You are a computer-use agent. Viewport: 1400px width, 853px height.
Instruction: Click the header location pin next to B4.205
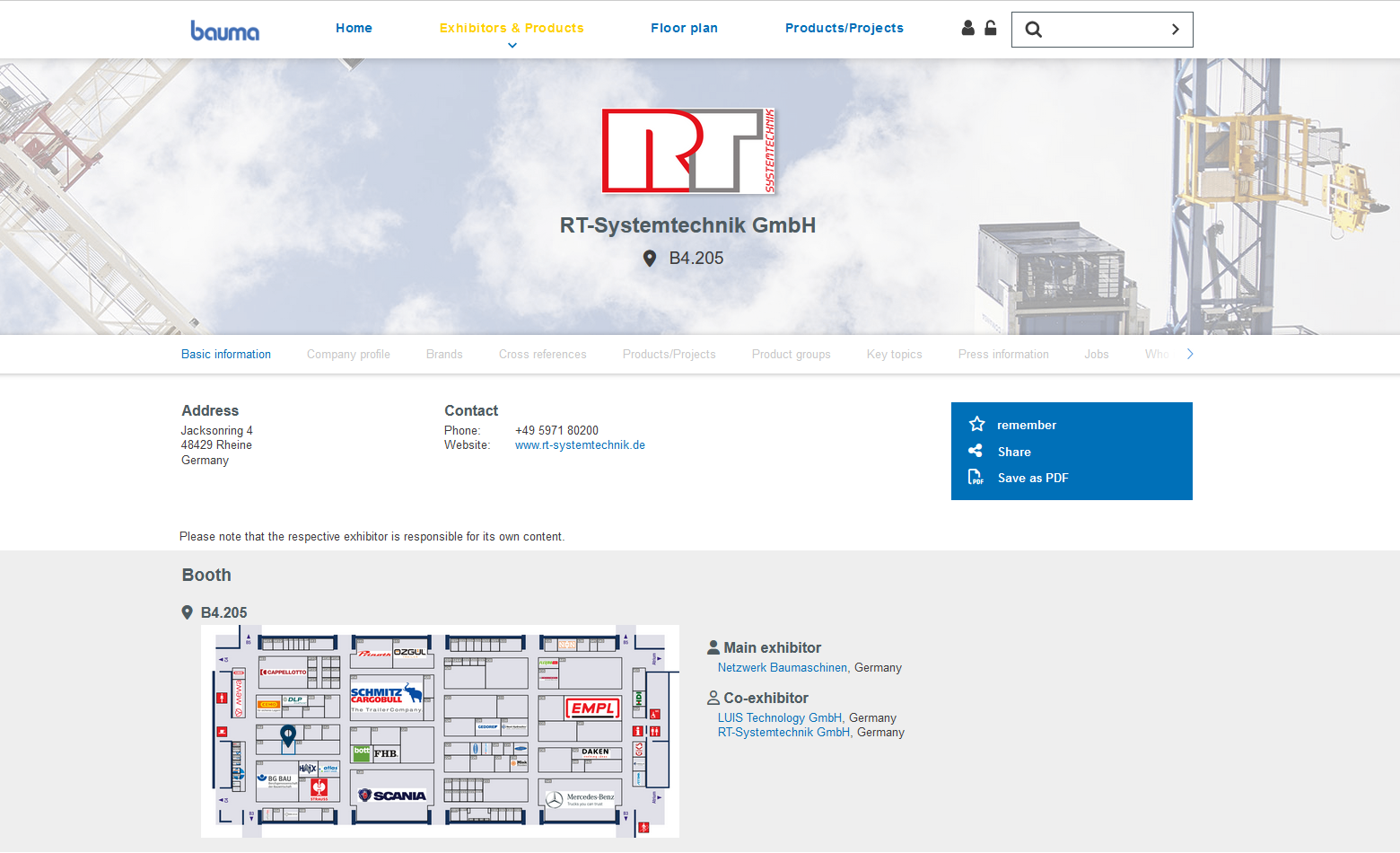pyautogui.click(x=650, y=259)
